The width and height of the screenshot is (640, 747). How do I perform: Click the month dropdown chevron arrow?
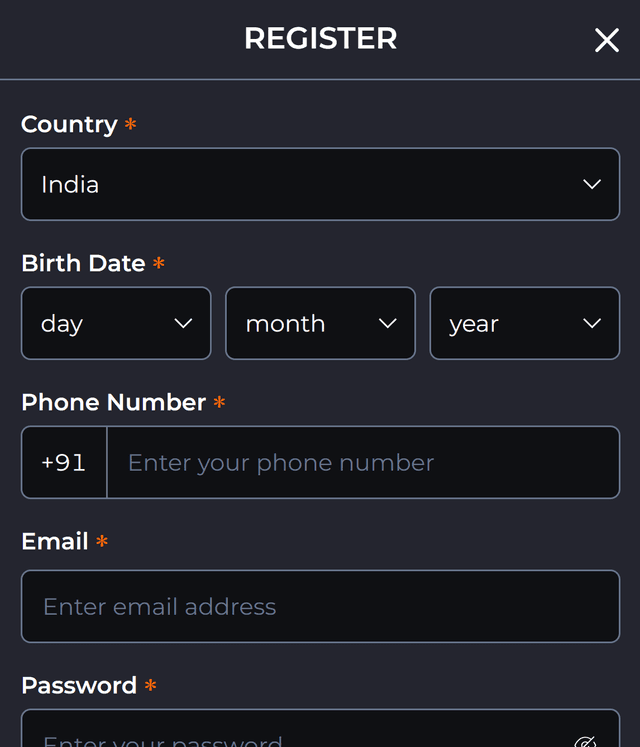pos(388,323)
